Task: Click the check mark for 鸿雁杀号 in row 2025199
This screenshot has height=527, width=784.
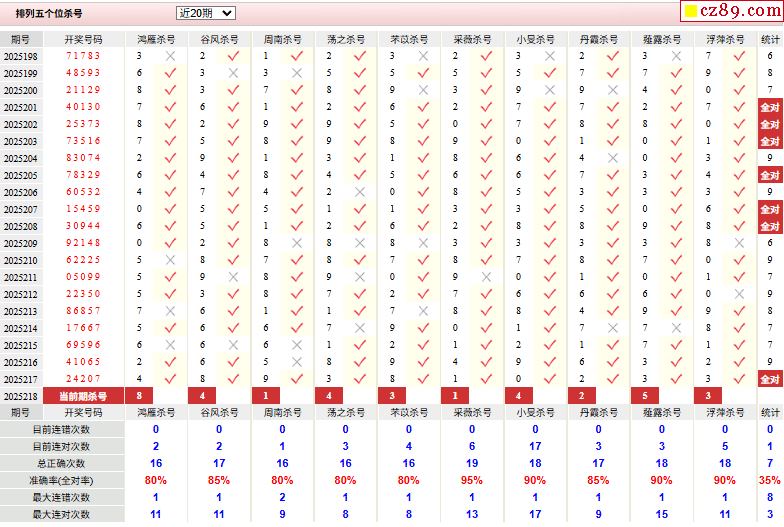Action: (170, 73)
